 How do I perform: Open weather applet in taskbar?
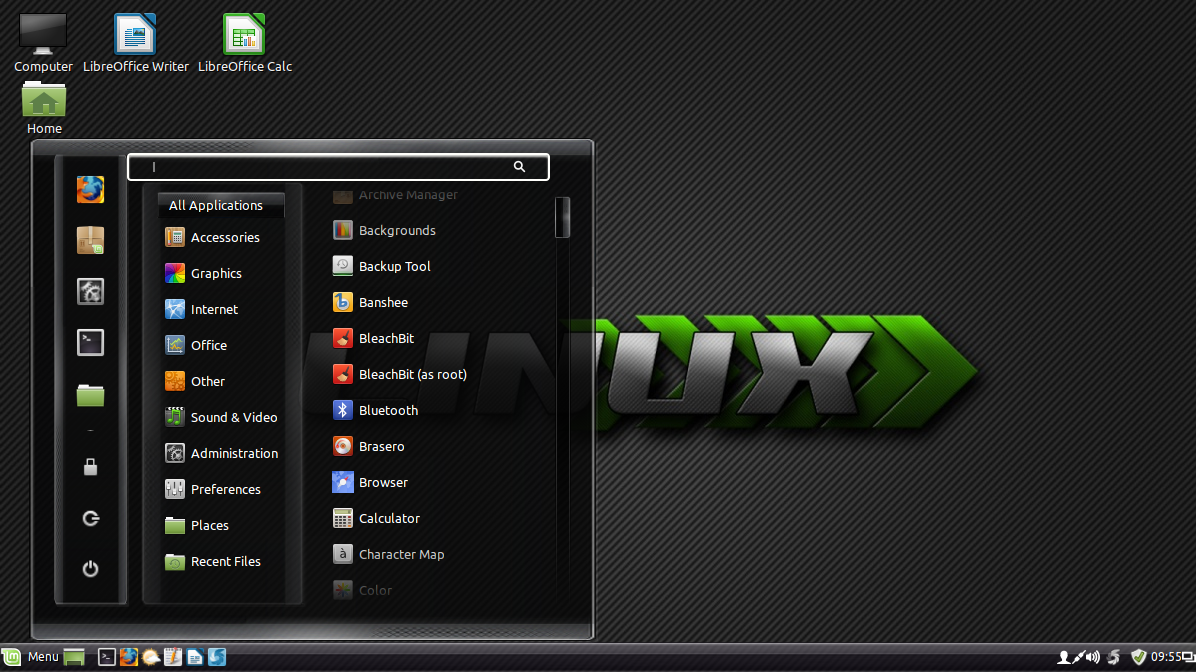pyautogui.click(x=151, y=657)
